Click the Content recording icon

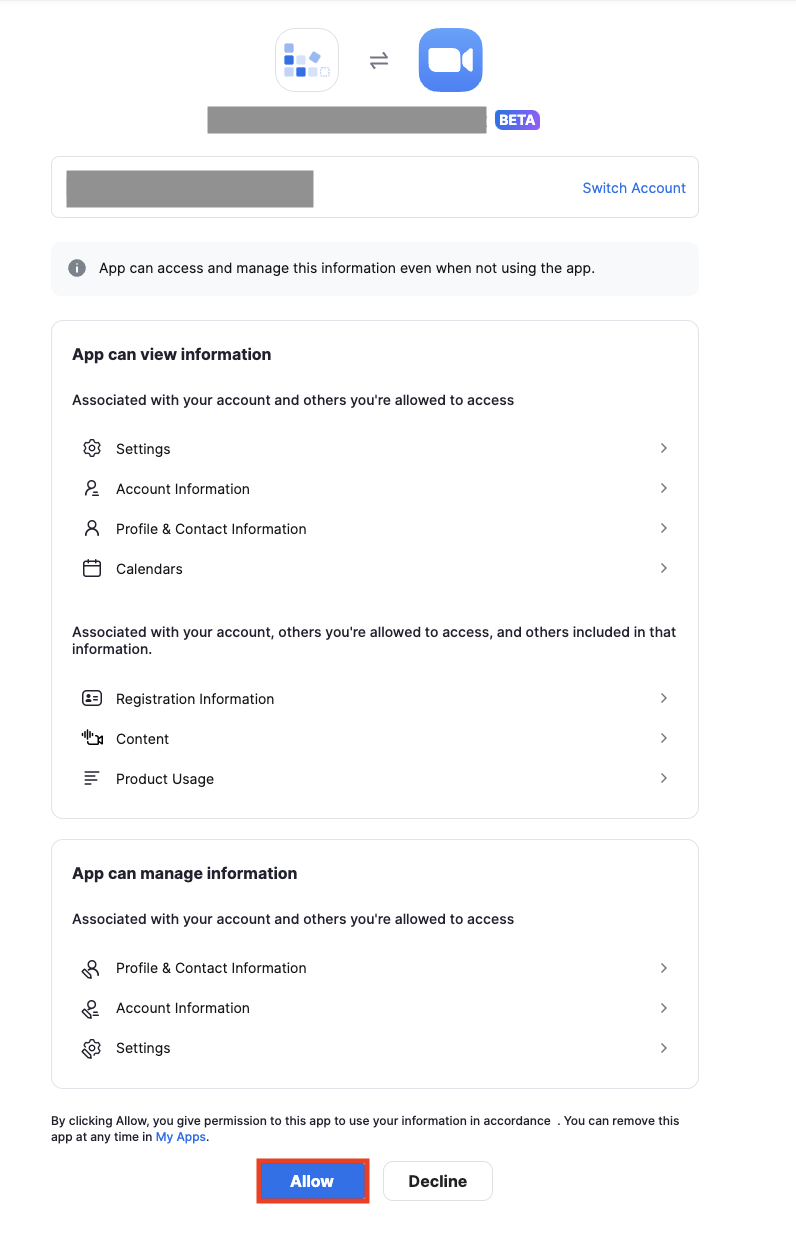point(92,738)
